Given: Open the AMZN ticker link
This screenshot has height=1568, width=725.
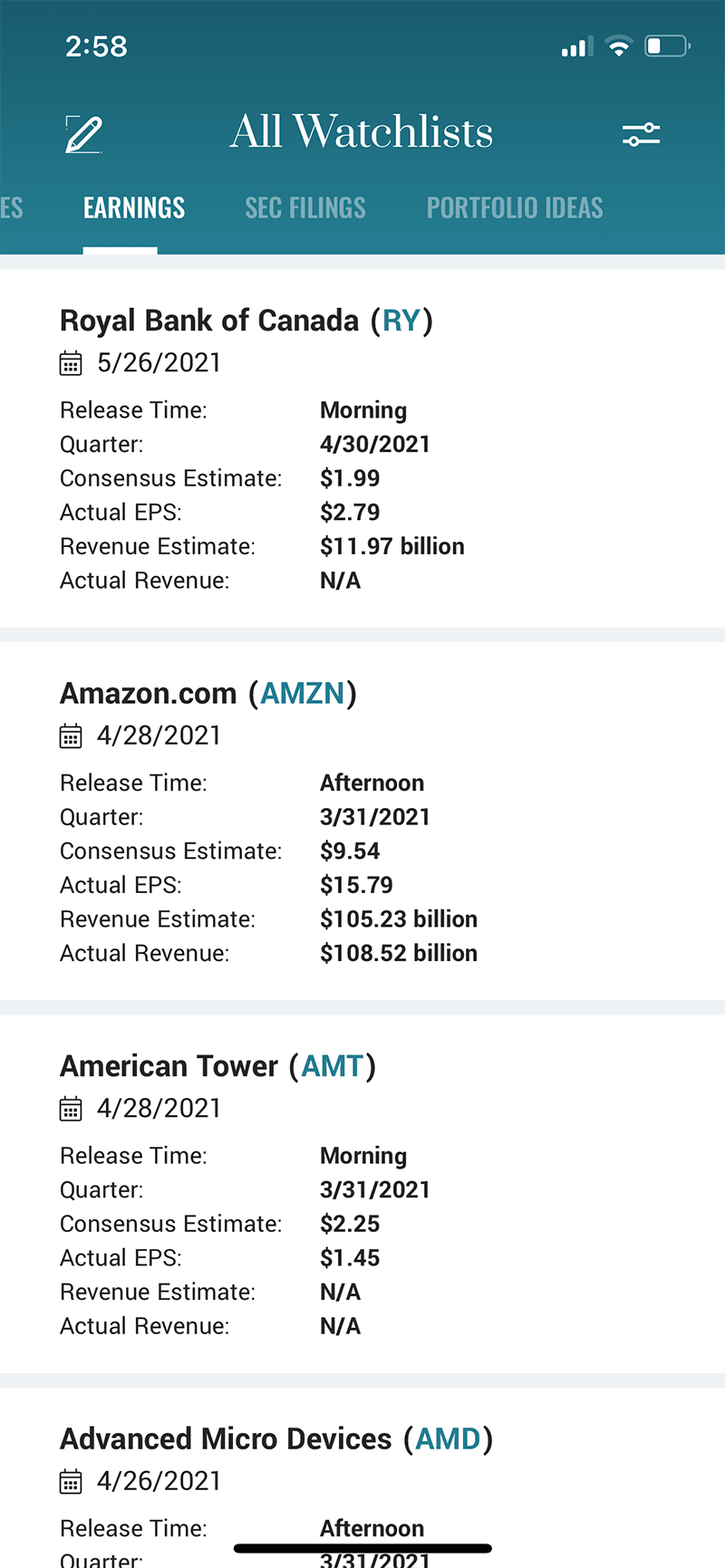Looking at the screenshot, I should [303, 694].
